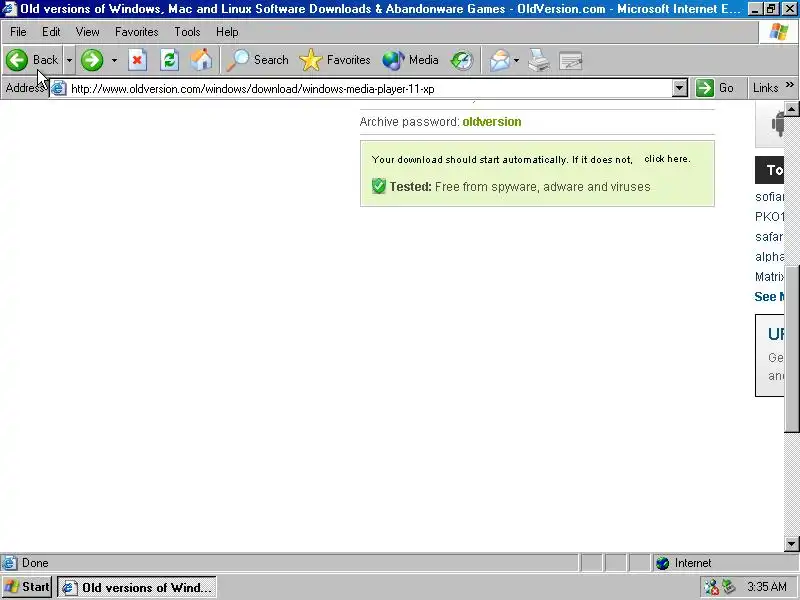Click the Internet Explorer icon in title bar

pos(10,9)
